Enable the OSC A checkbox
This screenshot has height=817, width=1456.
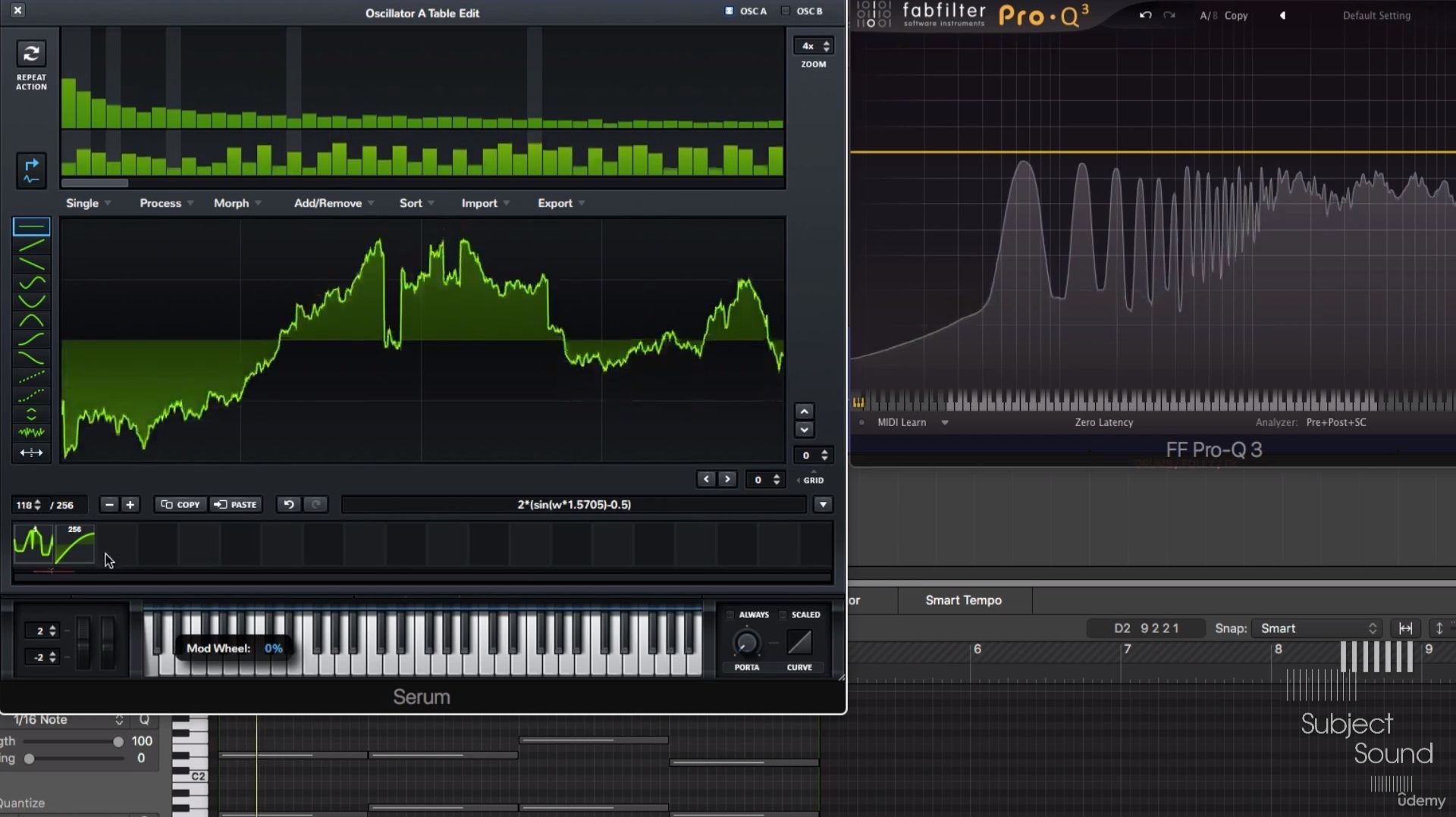coord(729,11)
